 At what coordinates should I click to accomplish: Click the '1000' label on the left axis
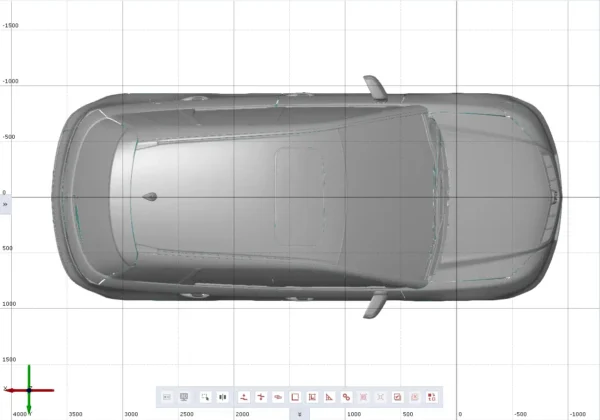tap(9, 304)
